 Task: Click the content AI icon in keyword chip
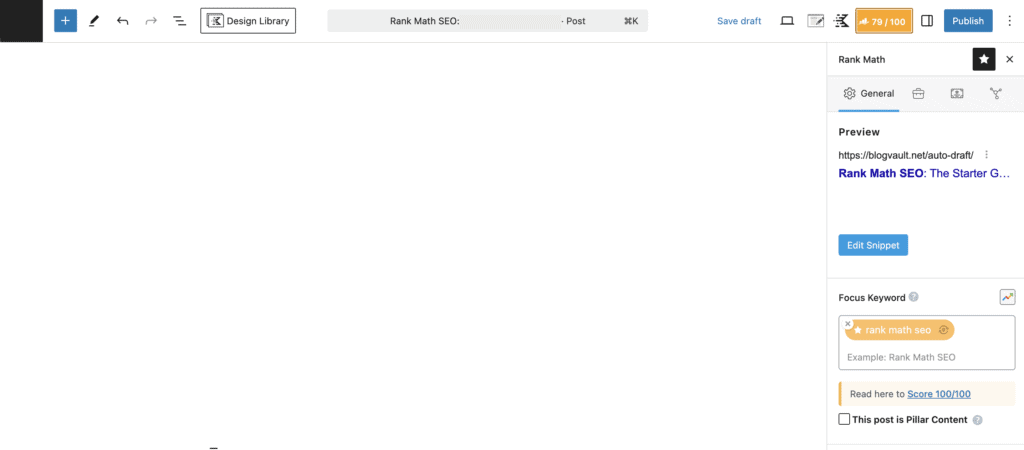pos(944,330)
